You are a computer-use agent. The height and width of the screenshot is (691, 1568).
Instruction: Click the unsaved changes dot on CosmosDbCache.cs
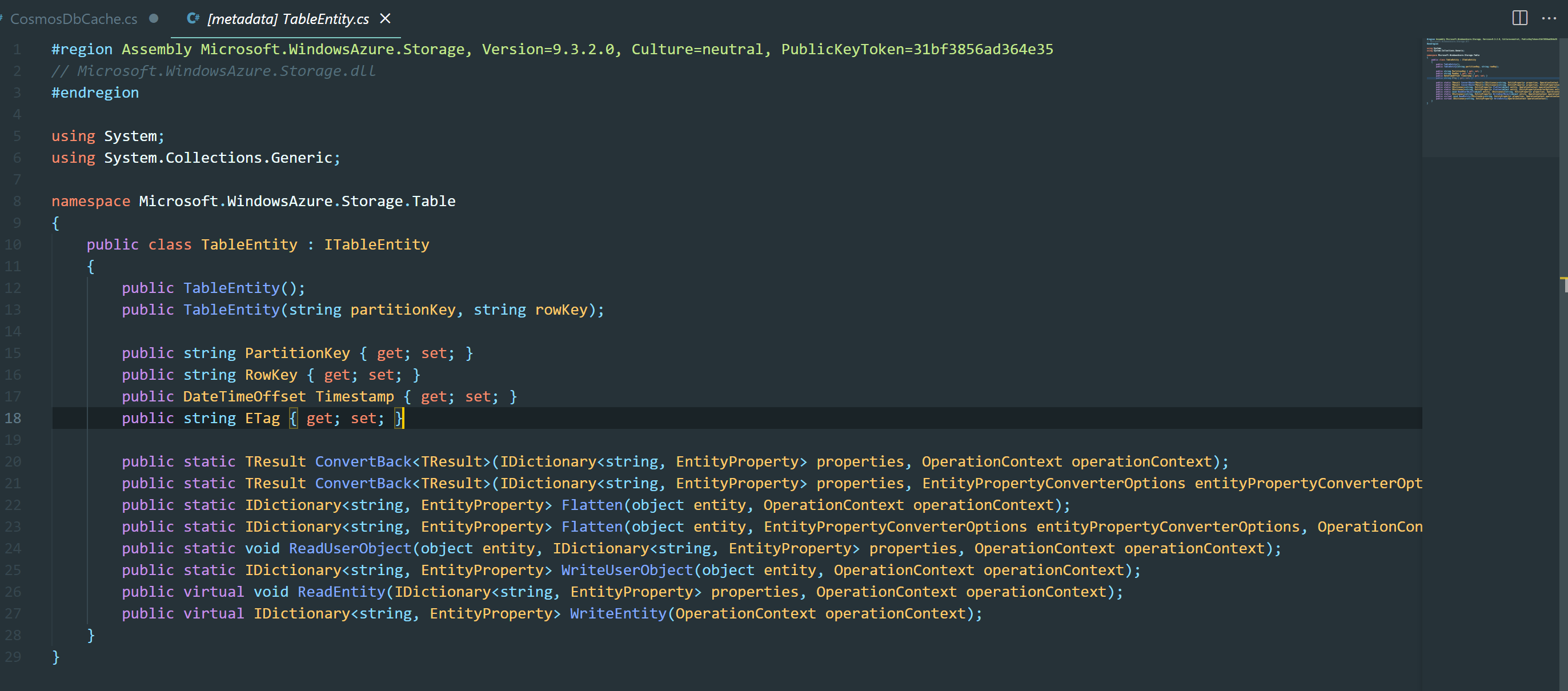click(154, 19)
